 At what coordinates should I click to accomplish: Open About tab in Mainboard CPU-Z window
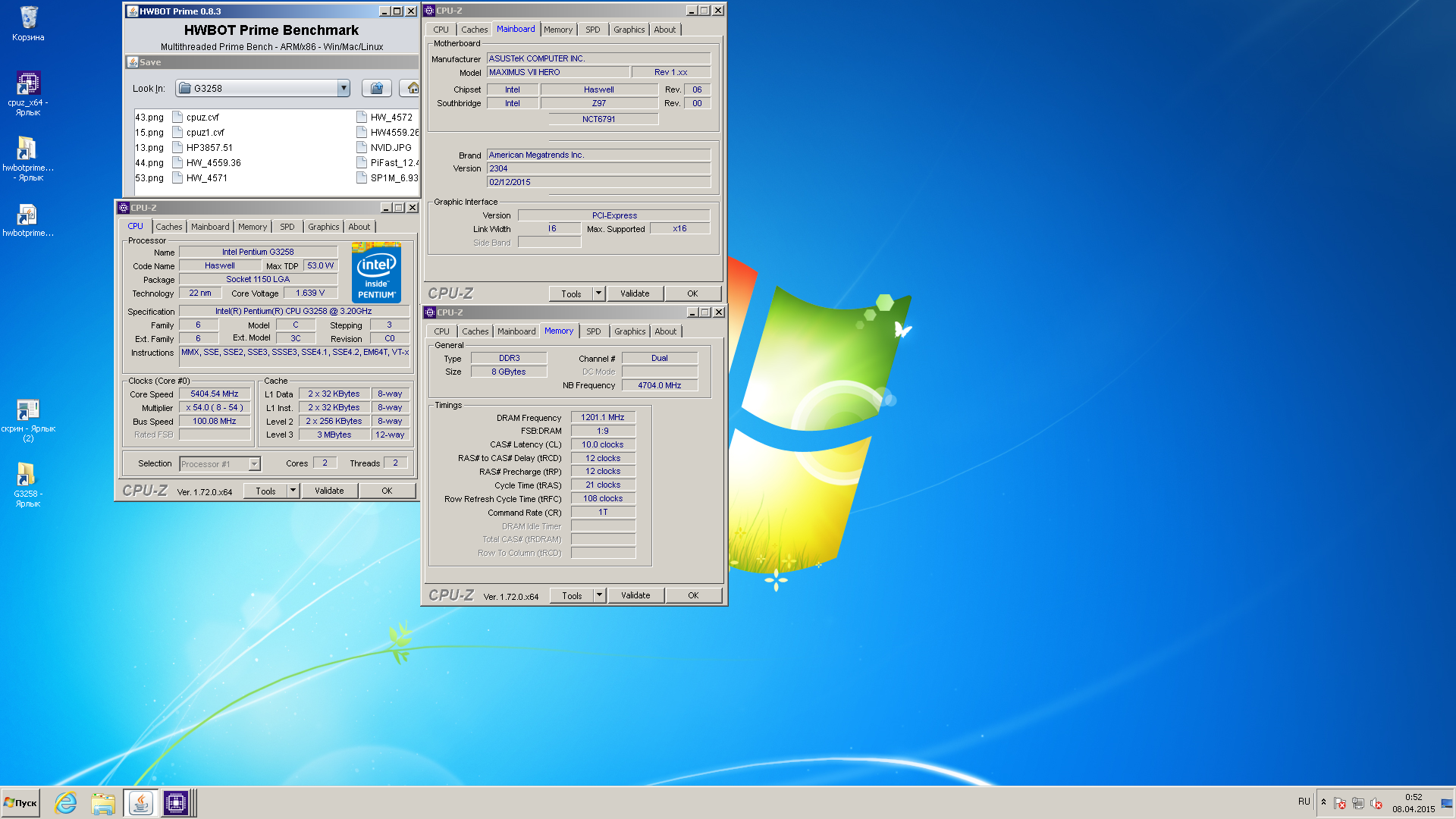click(x=664, y=30)
